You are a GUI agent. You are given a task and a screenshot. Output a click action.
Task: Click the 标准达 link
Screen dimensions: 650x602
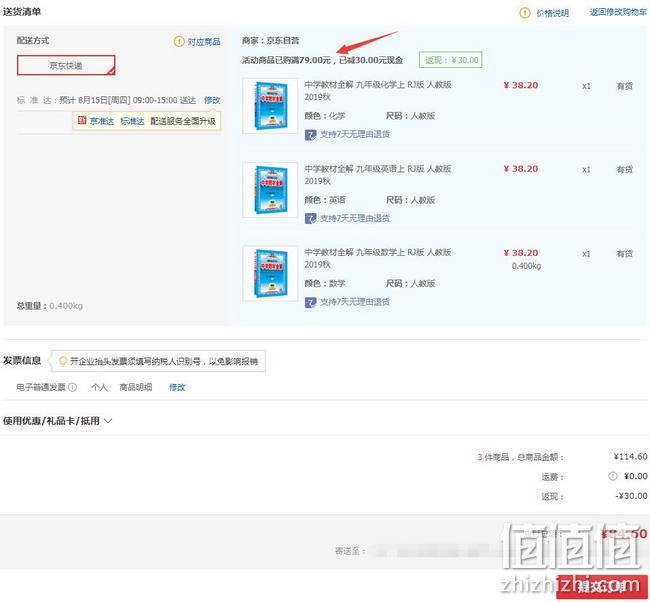(132, 121)
